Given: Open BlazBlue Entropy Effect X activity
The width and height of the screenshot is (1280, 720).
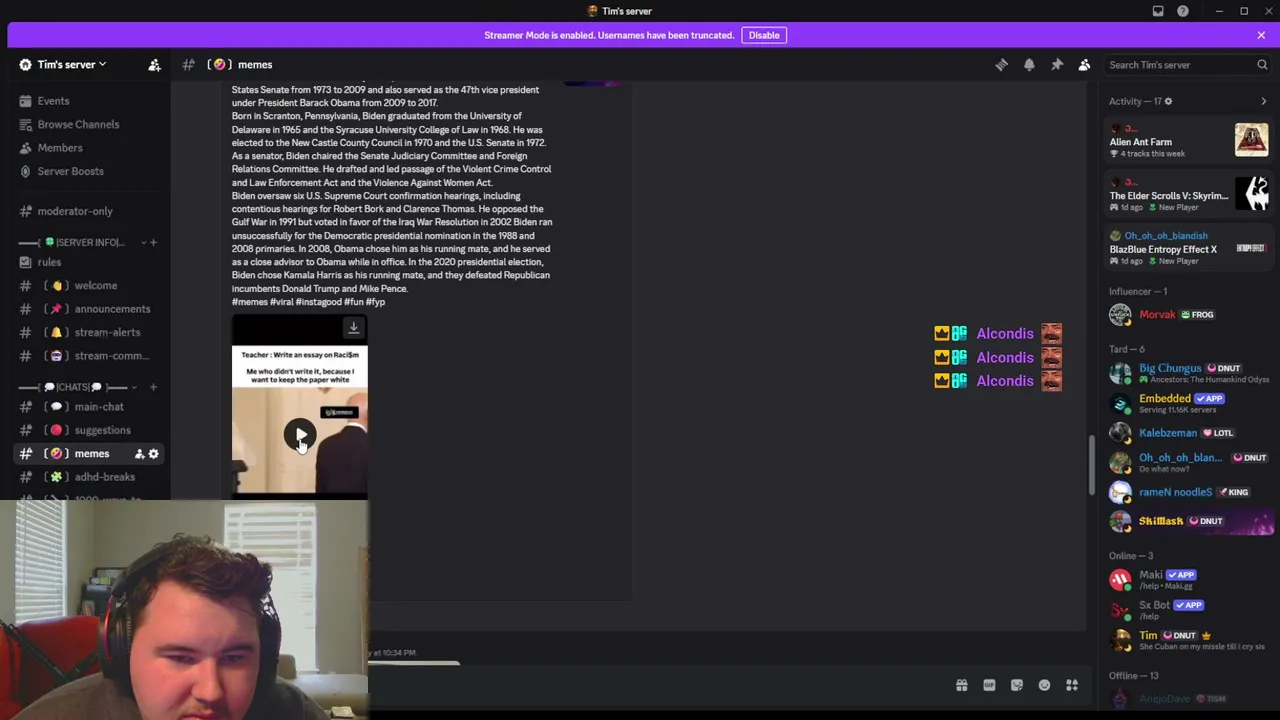Looking at the screenshot, I should 1188,248.
